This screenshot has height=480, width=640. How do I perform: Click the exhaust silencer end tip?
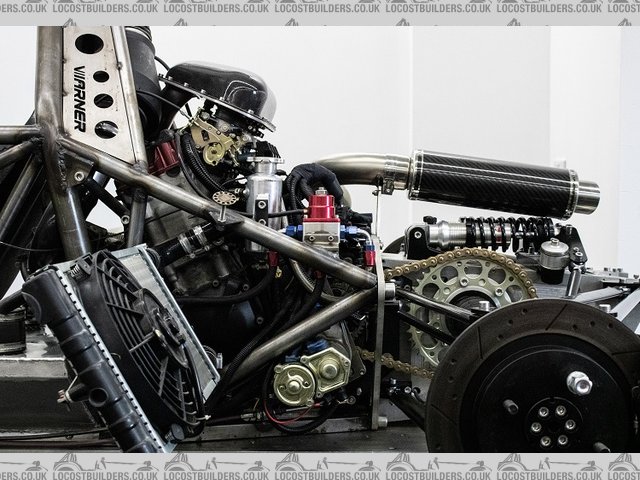586,197
